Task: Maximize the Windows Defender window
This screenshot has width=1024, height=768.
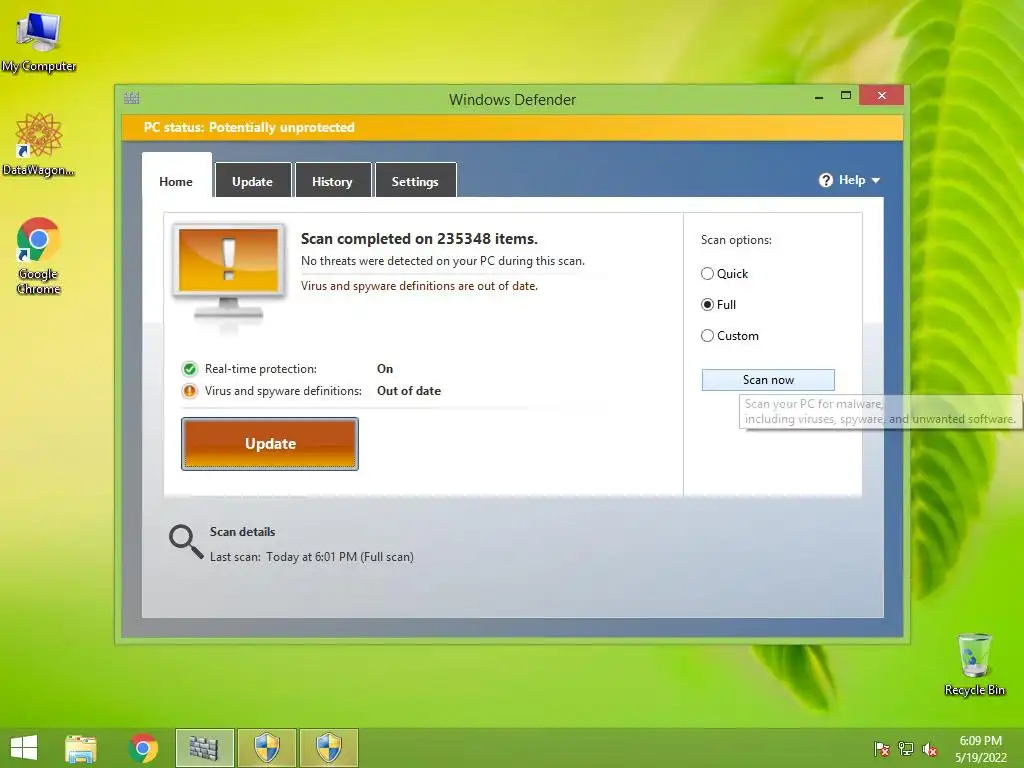Action: 846,96
